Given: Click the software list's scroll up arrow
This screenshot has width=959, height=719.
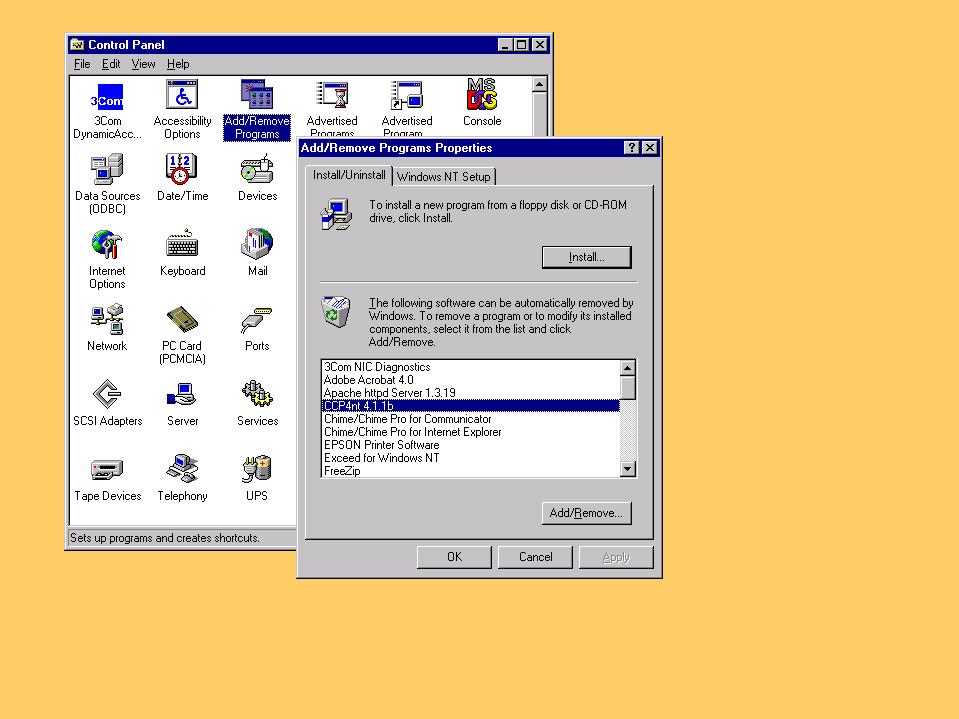Looking at the screenshot, I should (628, 368).
